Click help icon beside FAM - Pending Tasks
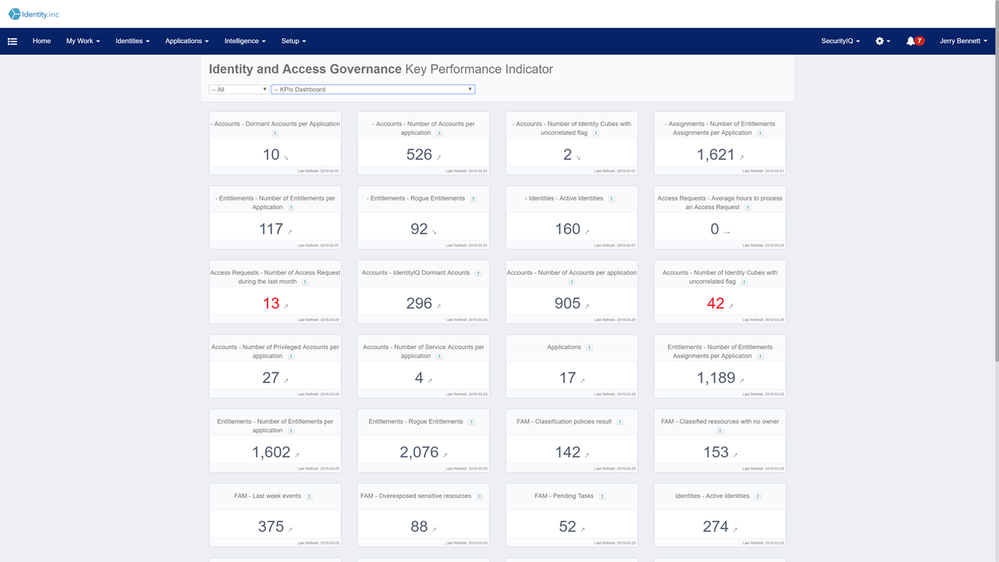Screen dimensions: 999x562 pyautogui.click(x=601, y=496)
